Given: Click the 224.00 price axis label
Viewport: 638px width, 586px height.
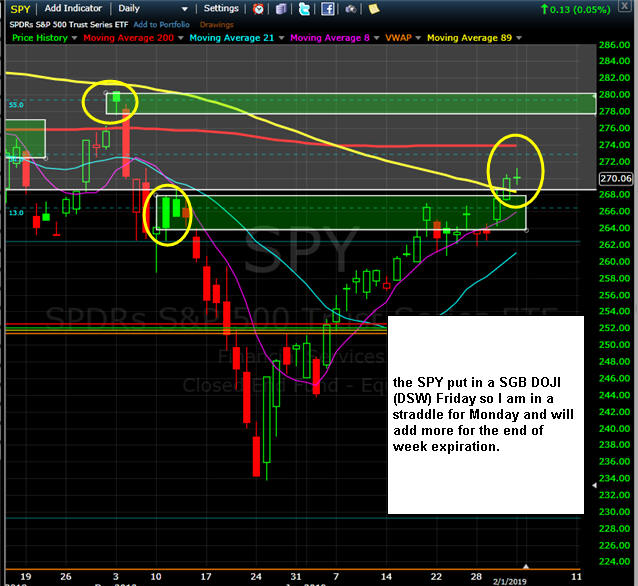Looking at the screenshot, I should click(x=614, y=562).
